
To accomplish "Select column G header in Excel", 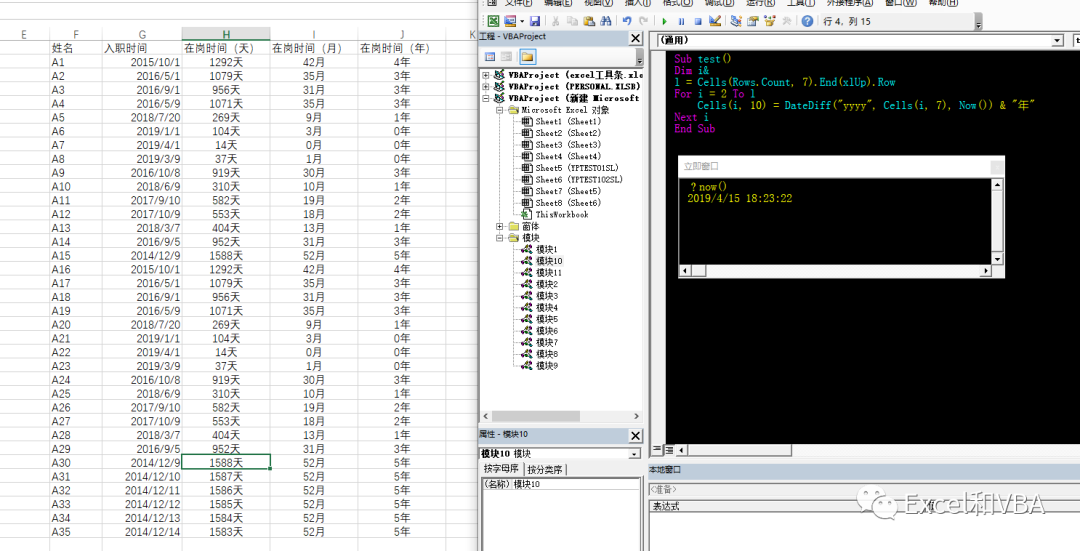I will coord(142,34).
